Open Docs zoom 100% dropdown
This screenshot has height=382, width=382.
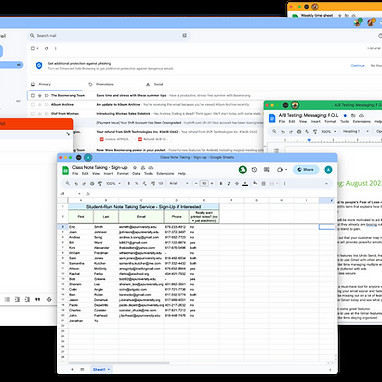(328, 132)
